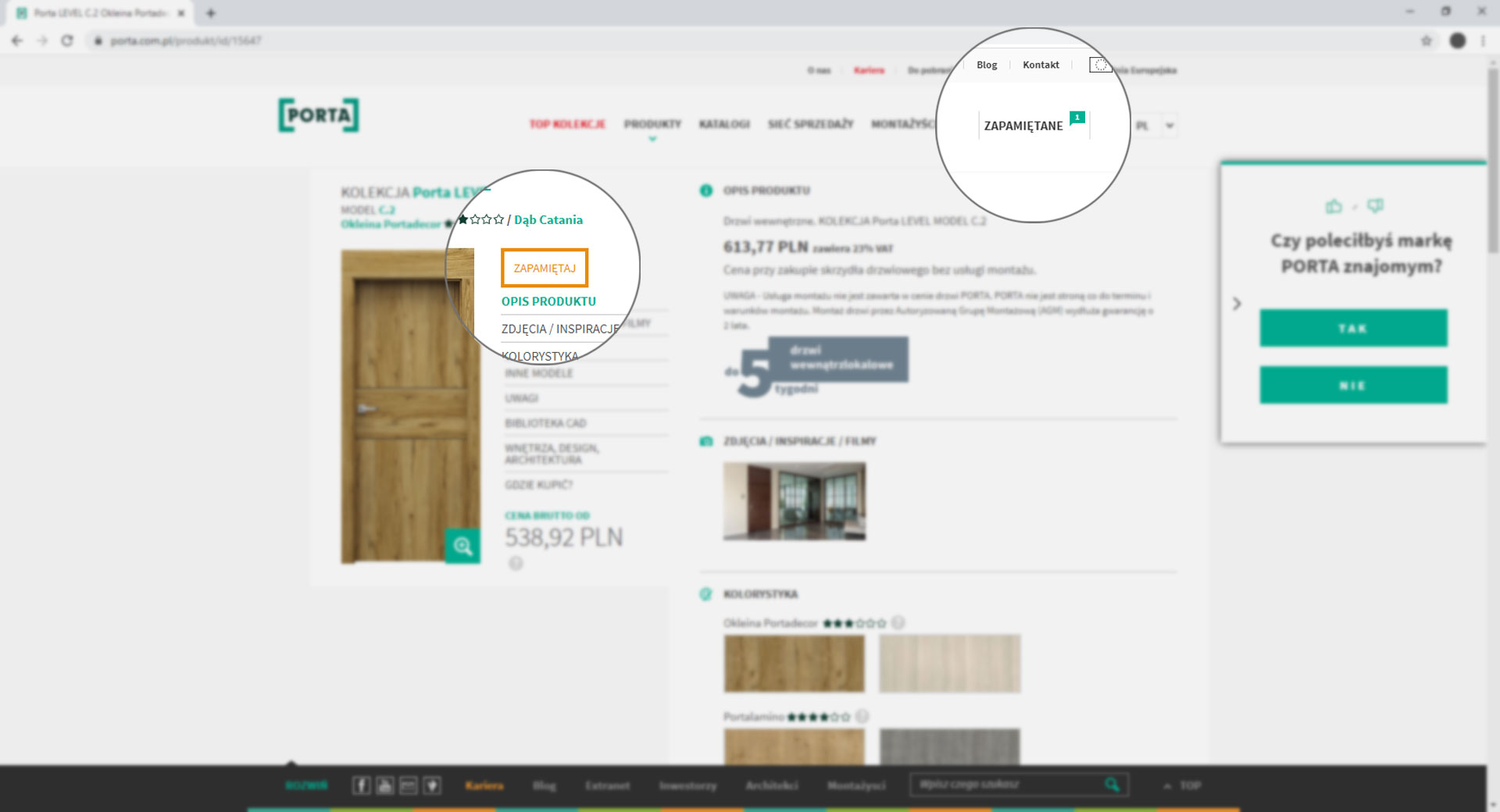Viewport: 1500px width, 812px height.
Task: Click the info icon below the 538,92 PLN price
Action: click(x=516, y=563)
